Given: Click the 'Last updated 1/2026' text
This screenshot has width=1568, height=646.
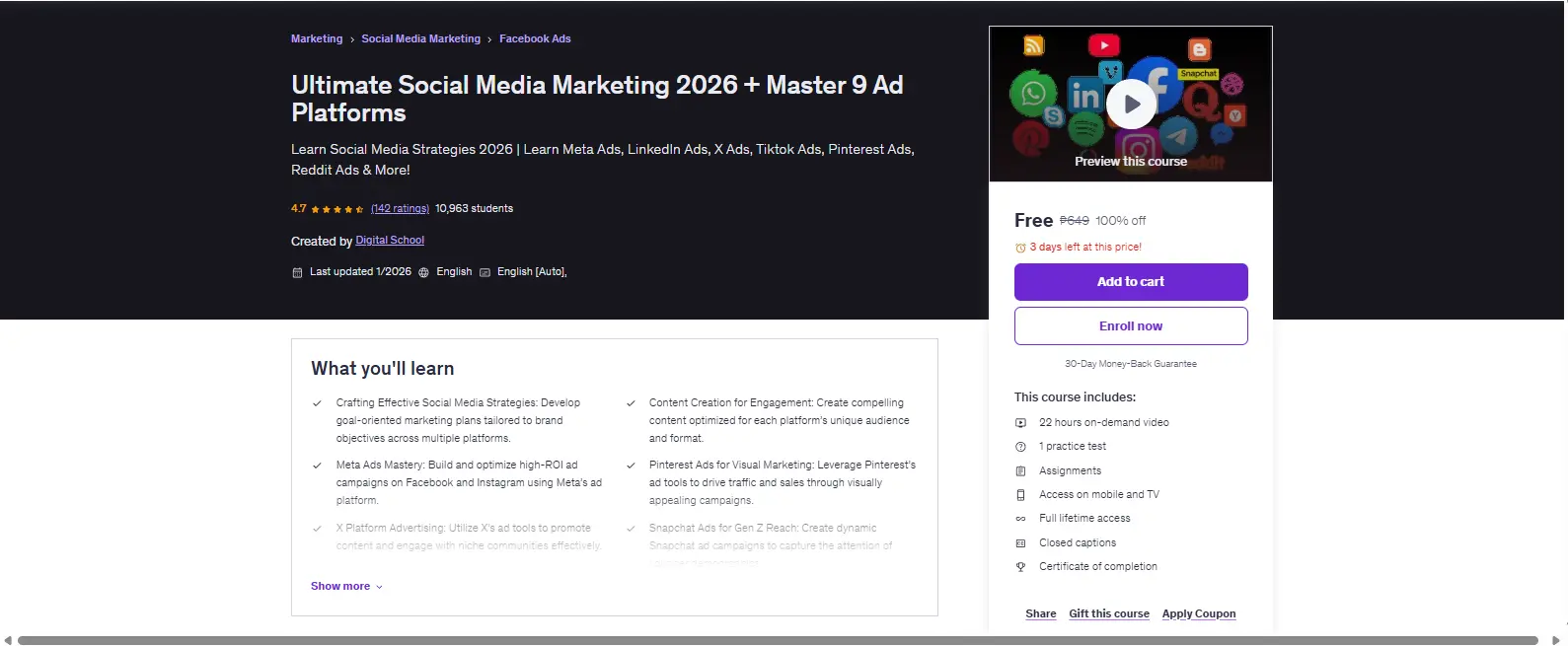Looking at the screenshot, I should 360,272.
